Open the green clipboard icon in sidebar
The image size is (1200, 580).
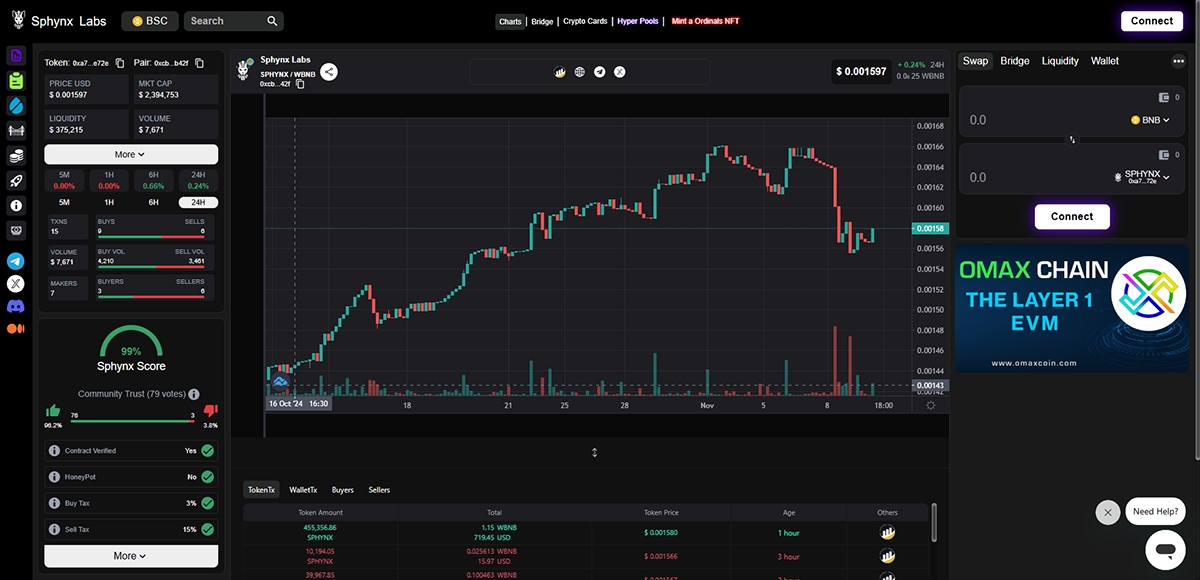[16, 80]
